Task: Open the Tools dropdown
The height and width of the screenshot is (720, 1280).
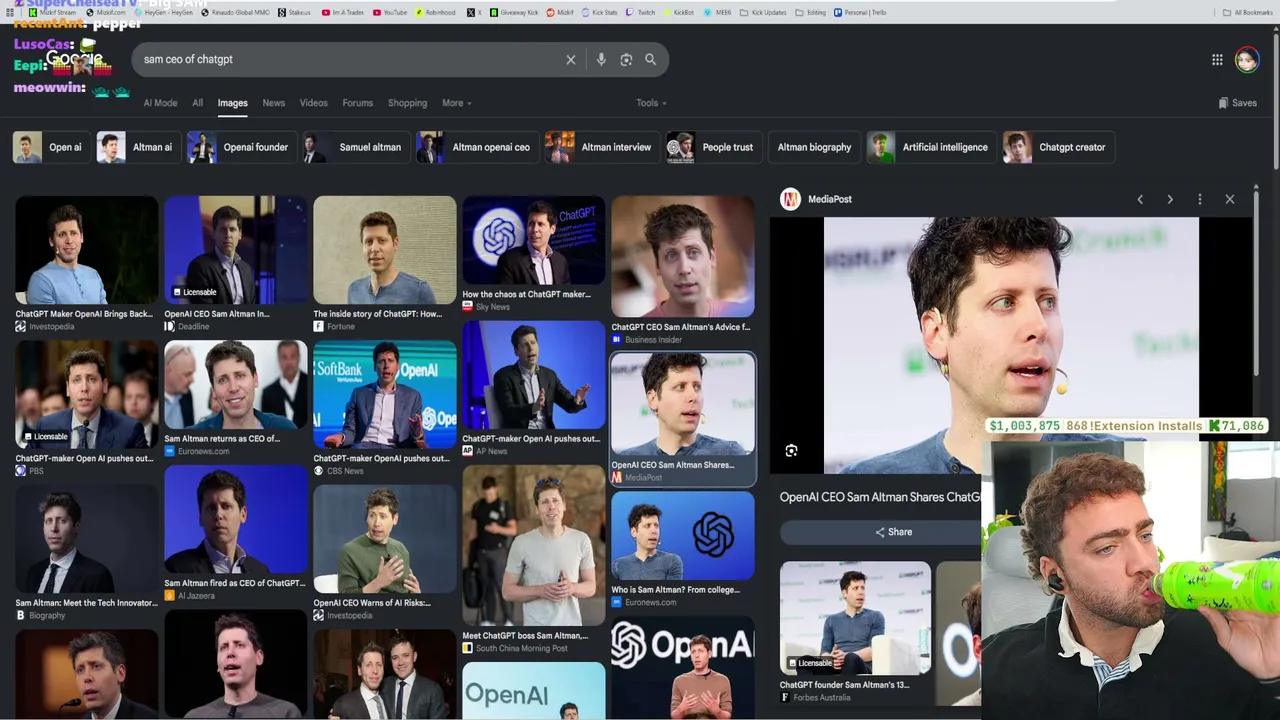Action: point(651,103)
